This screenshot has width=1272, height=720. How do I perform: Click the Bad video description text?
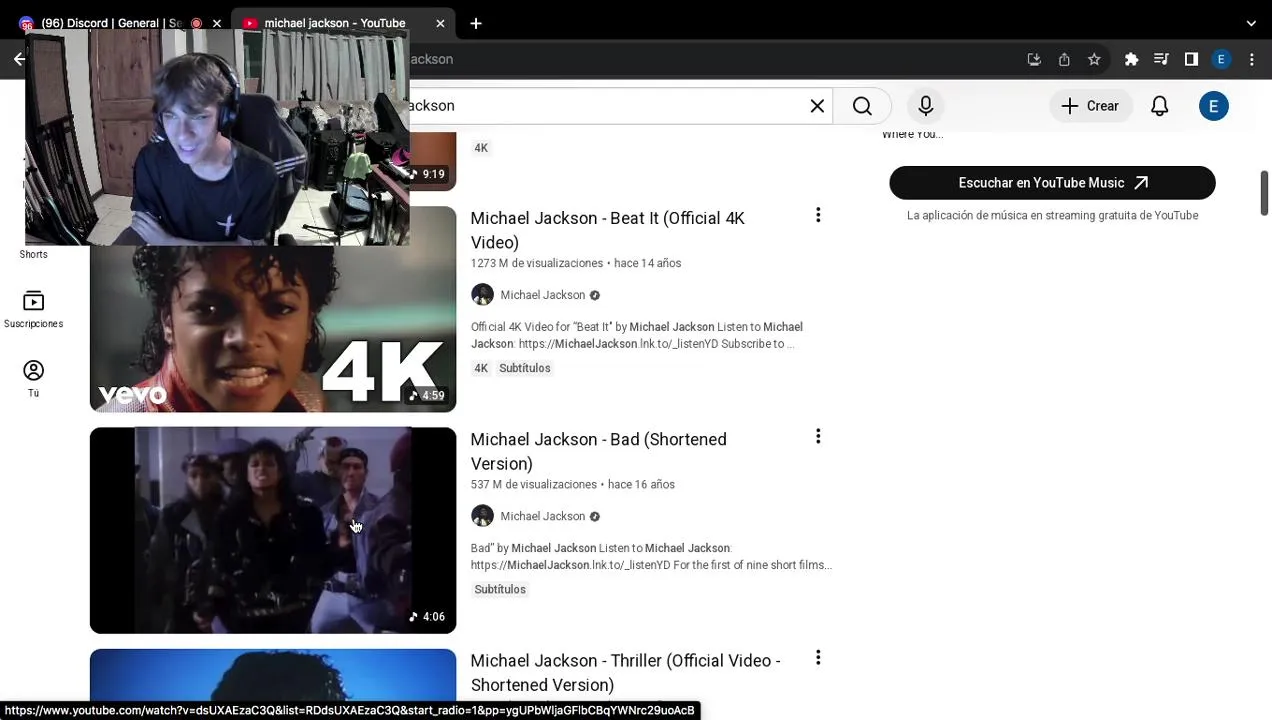point(651,556)
